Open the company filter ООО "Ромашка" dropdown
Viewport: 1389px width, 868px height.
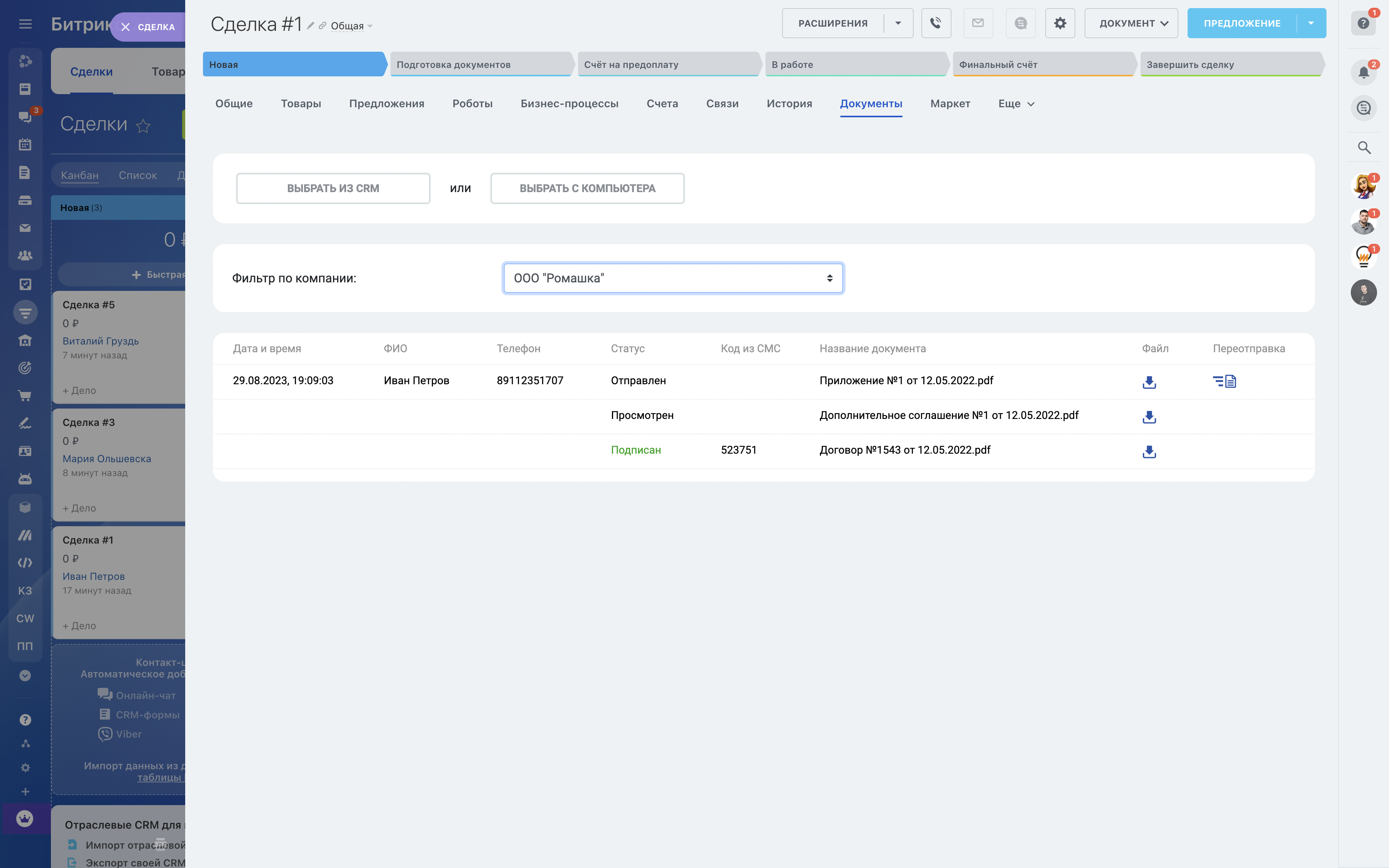click(673, 279)
